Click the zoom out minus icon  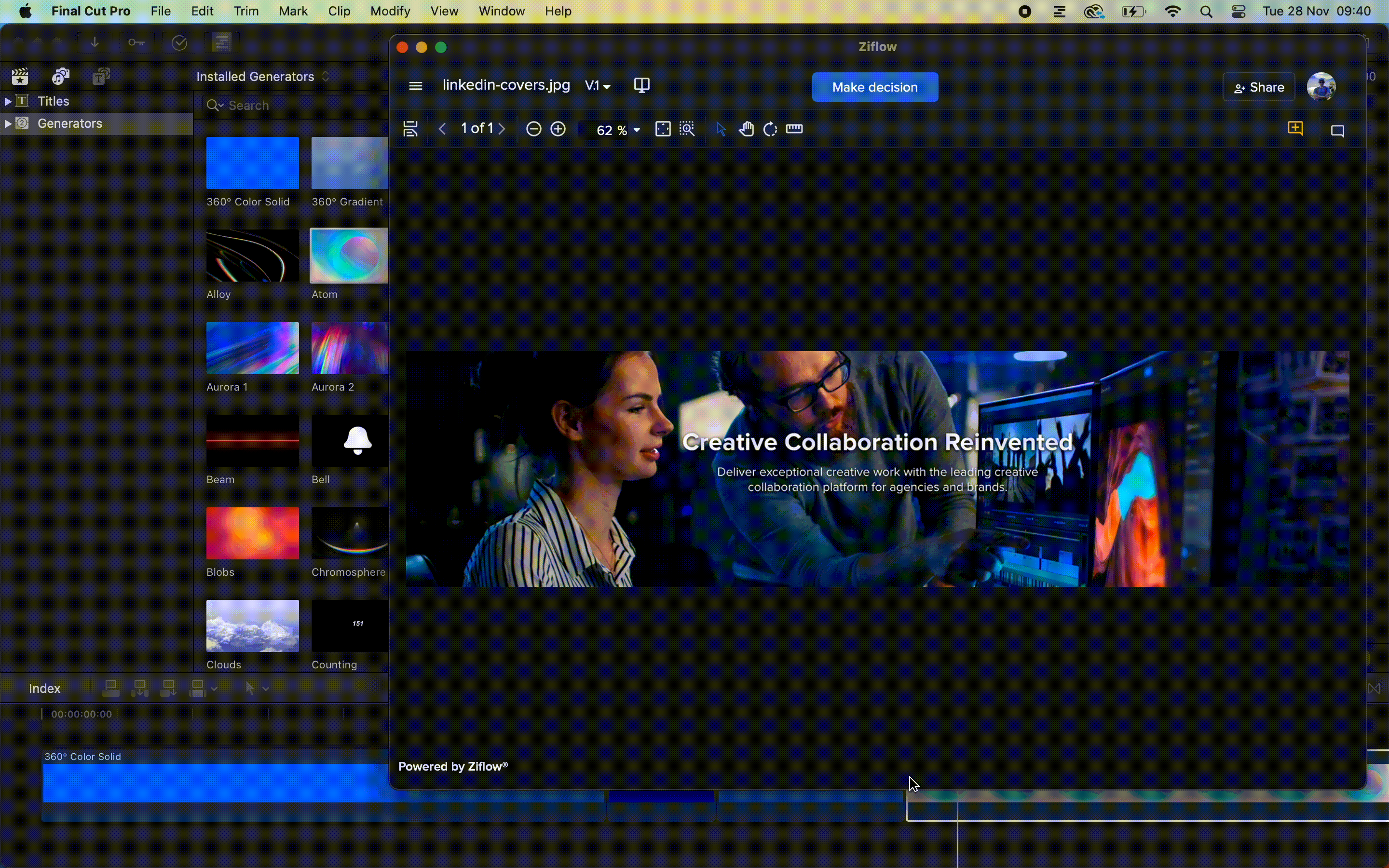[533, 129]
